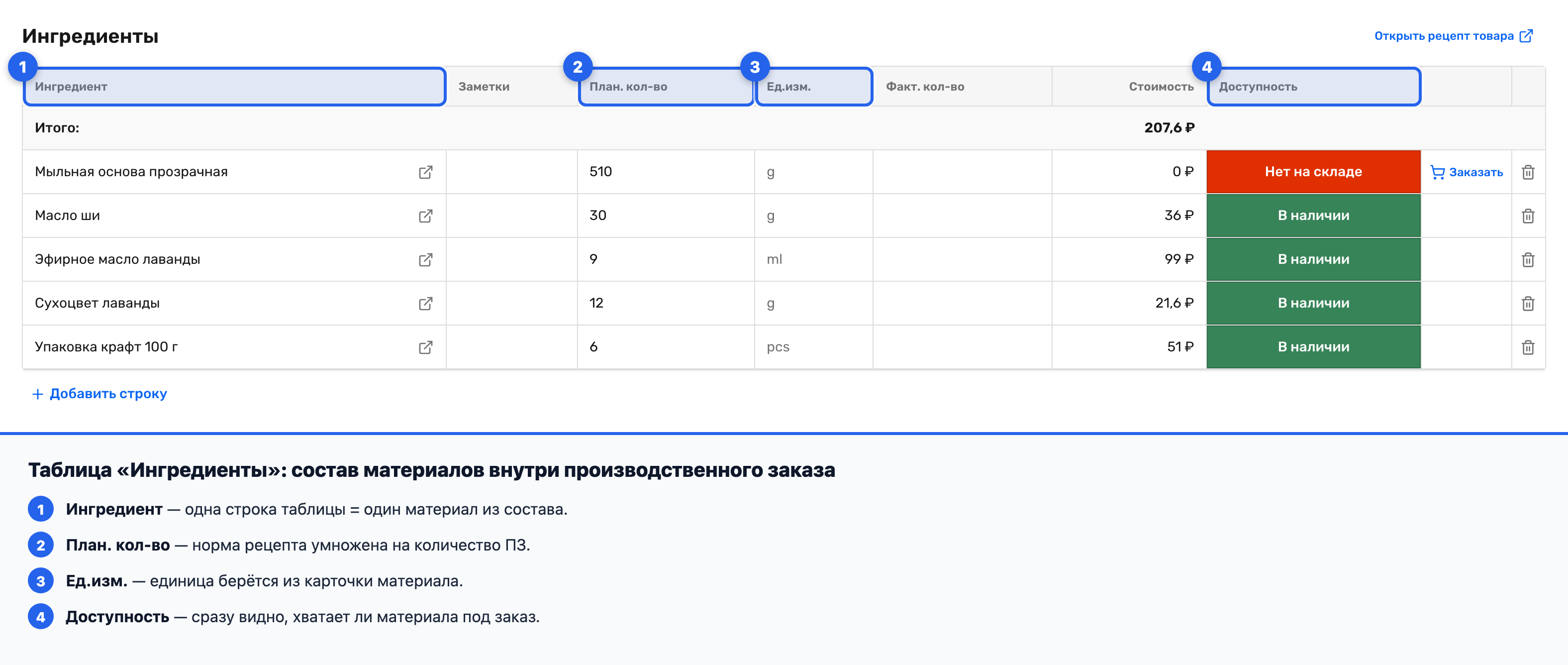
Task: Delete the Мыльная основа прозрачная row via trash icon
Action: 1528,172
